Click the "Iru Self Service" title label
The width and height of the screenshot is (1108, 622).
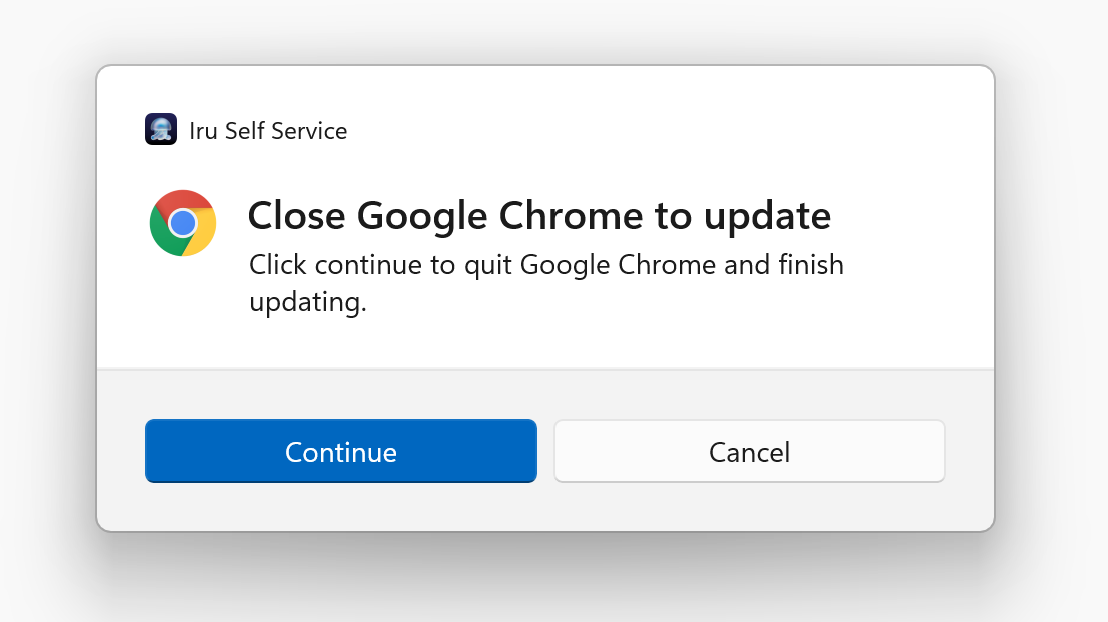[268, 131]
